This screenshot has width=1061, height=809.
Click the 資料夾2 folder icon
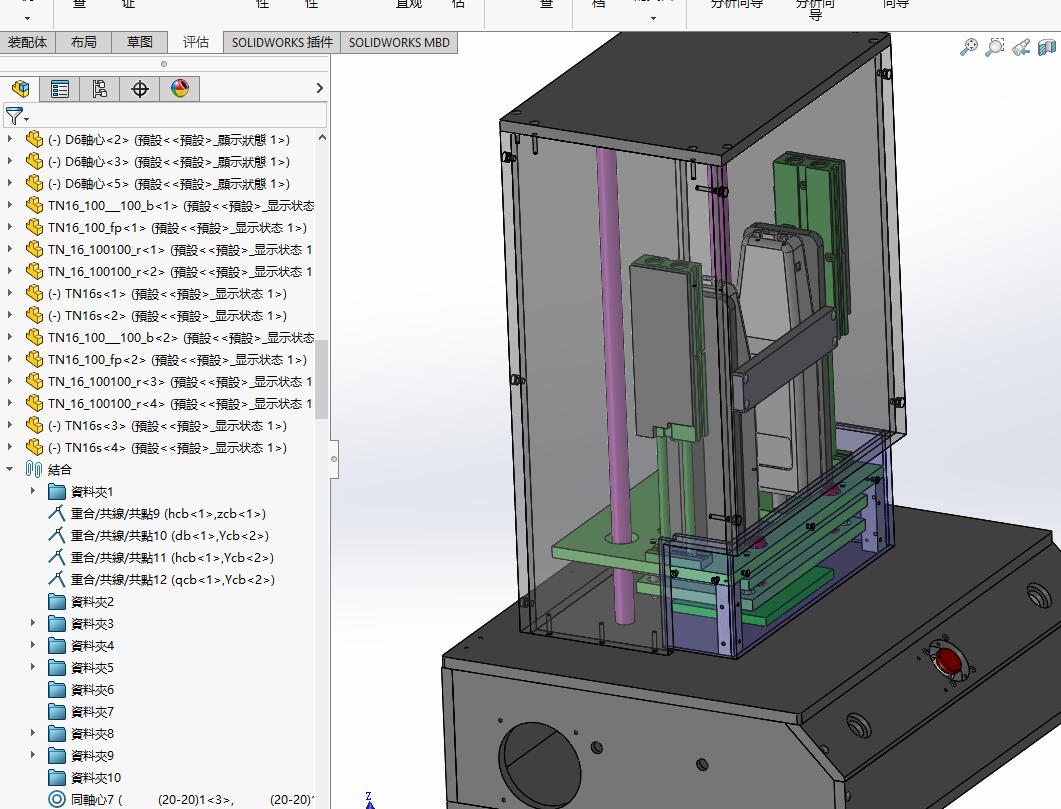57,601
